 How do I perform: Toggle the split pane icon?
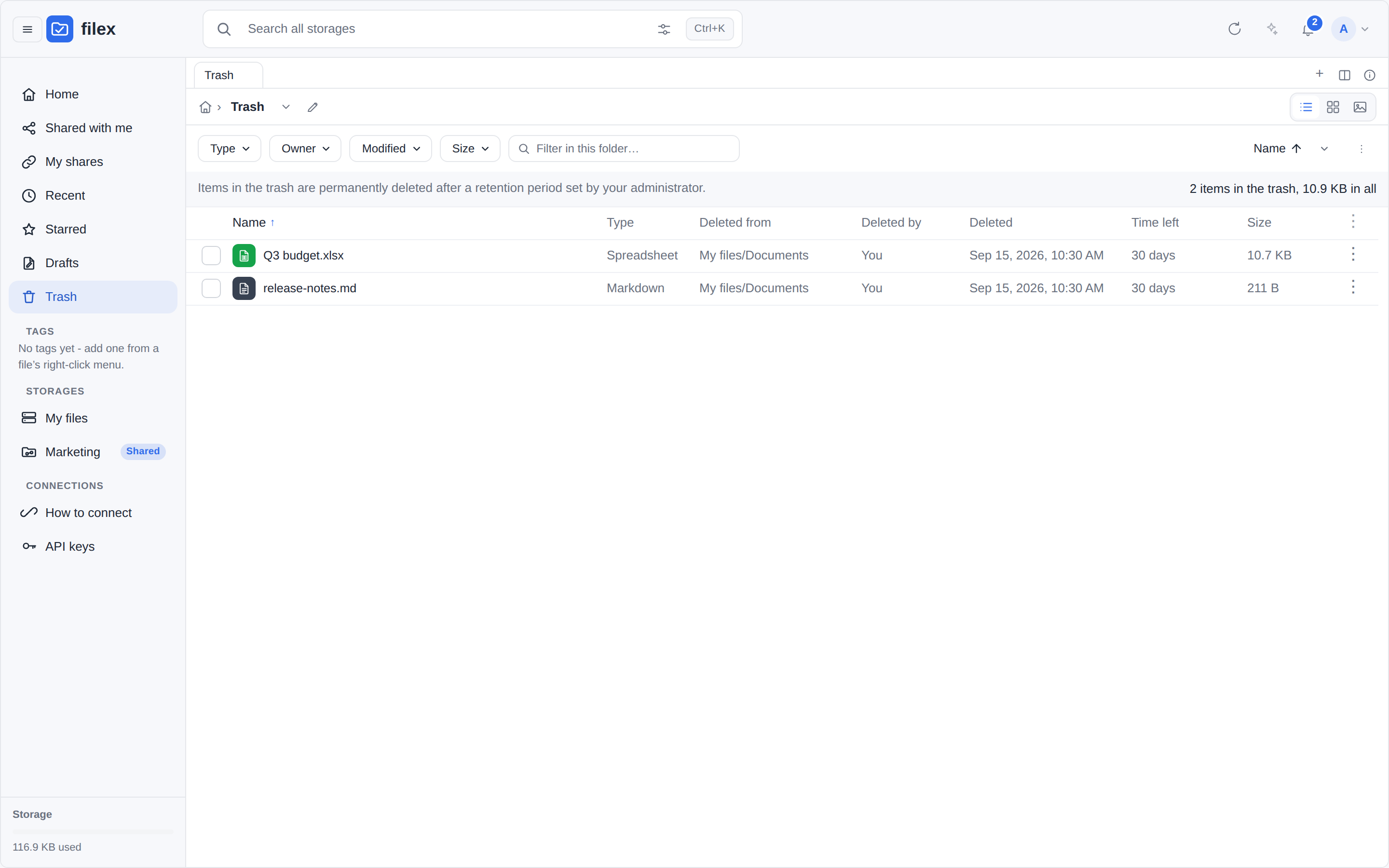coord(1344,75)
